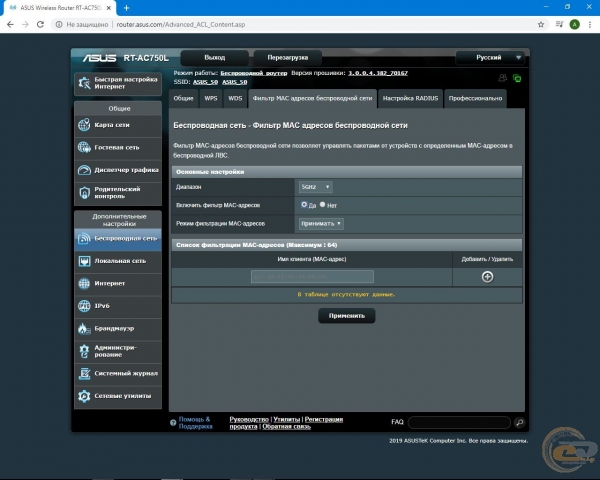
Task: Click the MAC address client name input field
Action: (x=311, y=277)
